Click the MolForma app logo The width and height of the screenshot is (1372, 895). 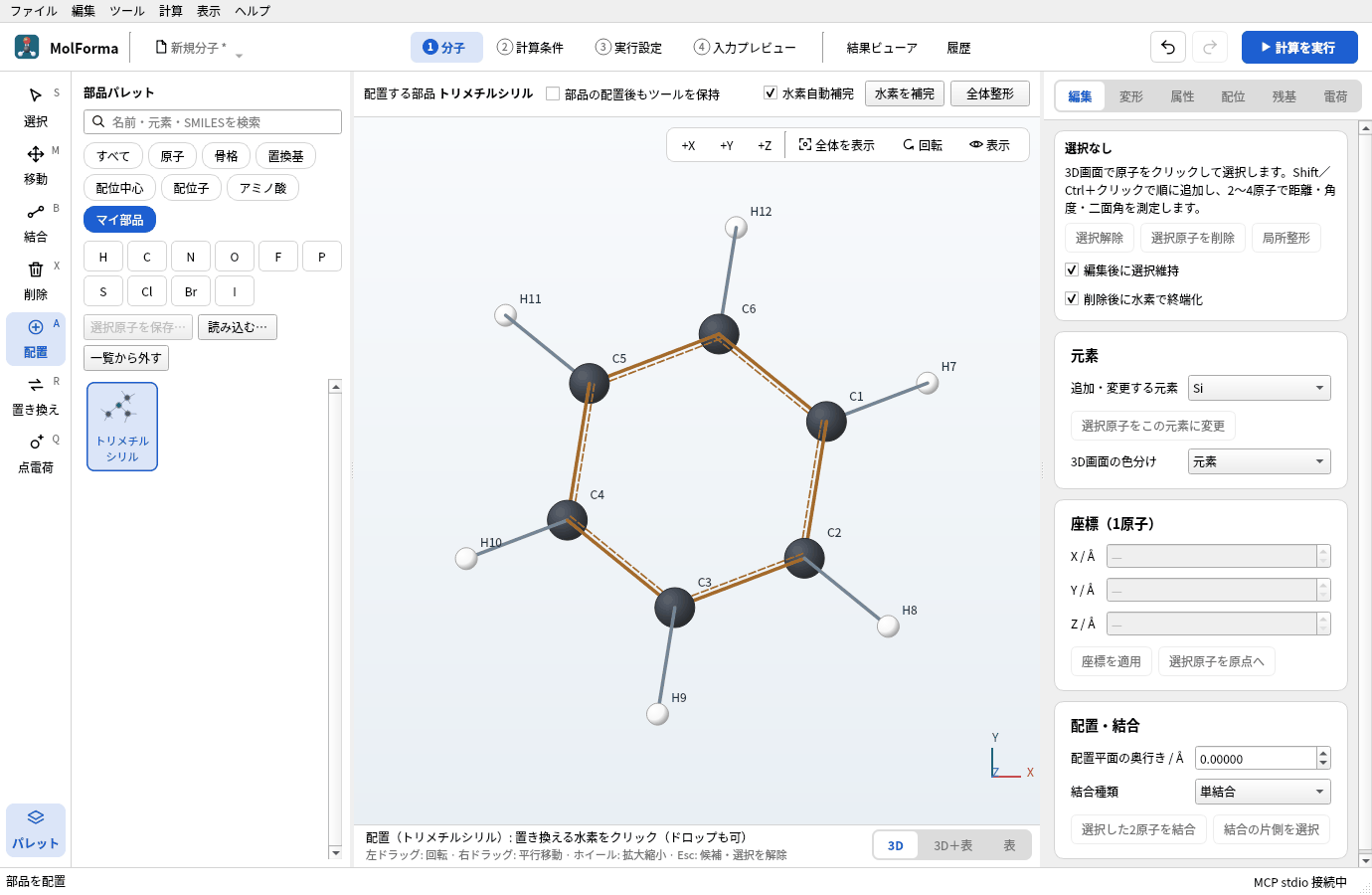pos(27,47)
